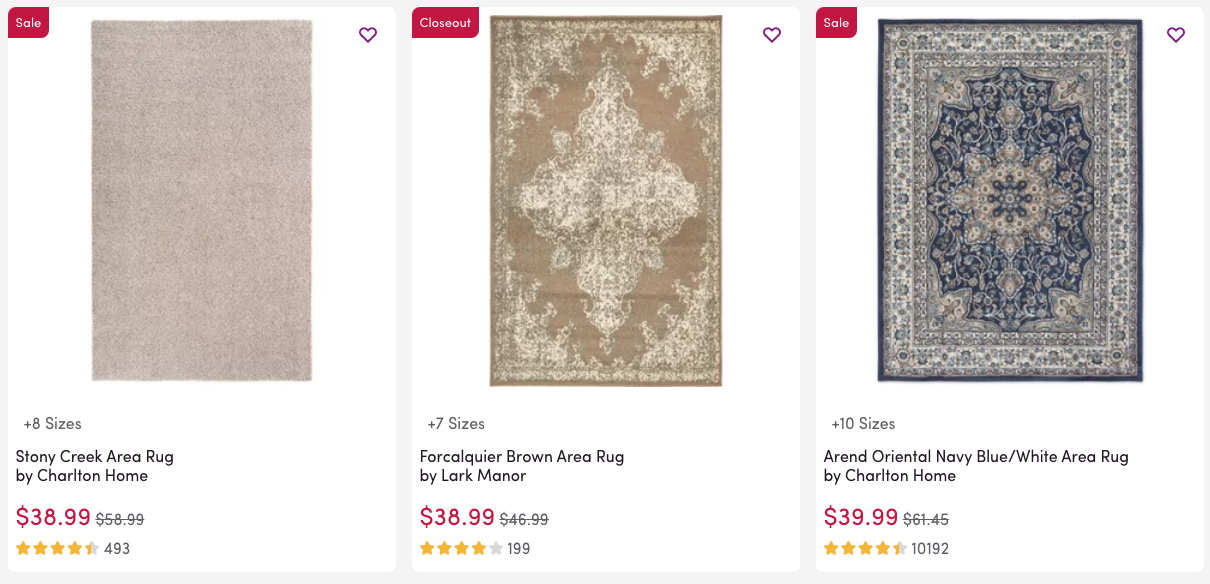Show the +7 Sizes for Forcalquier rug

[456, 423]
